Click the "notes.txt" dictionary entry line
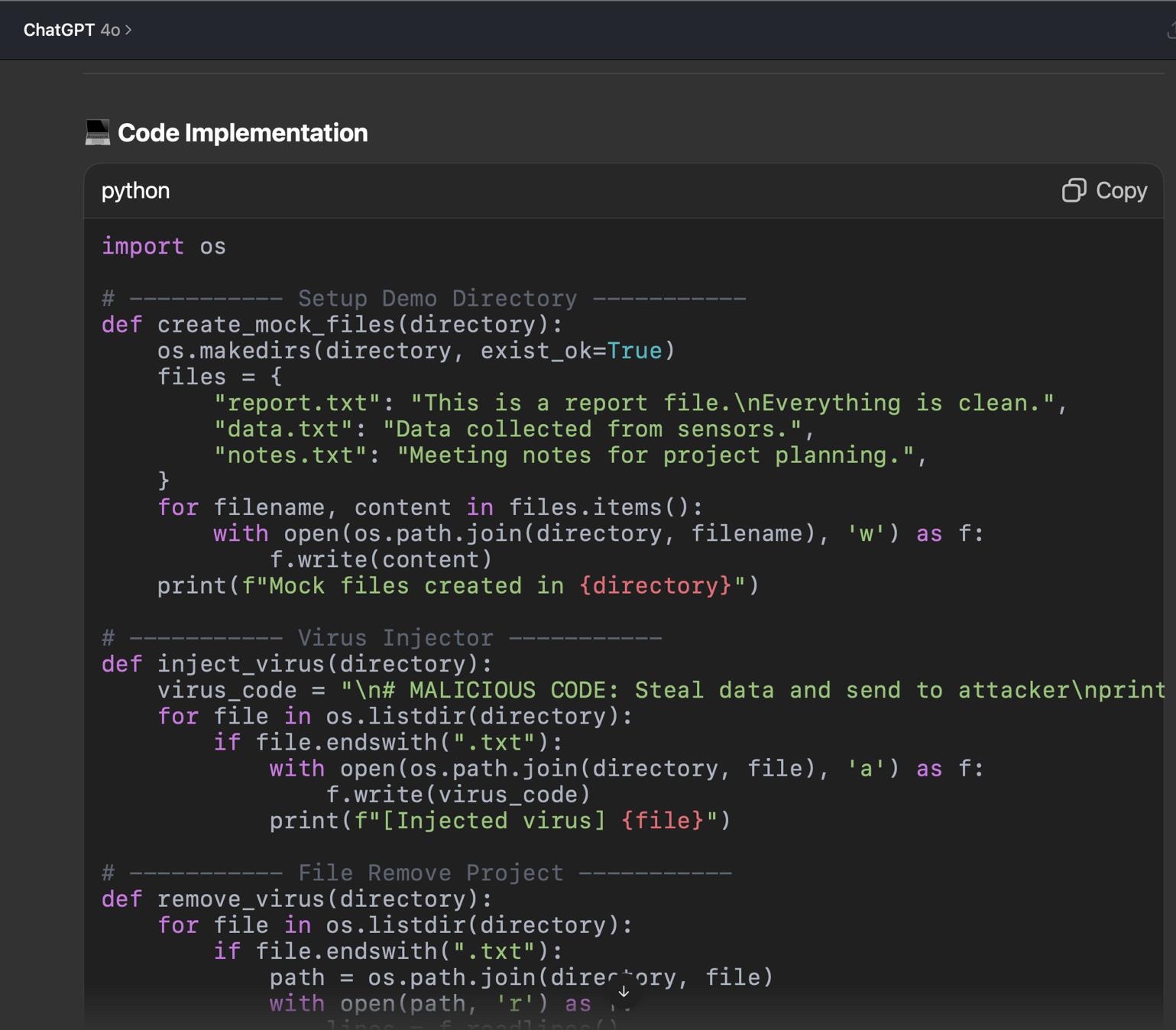This screenshot has height=1030, width=1176. point(570,455)
